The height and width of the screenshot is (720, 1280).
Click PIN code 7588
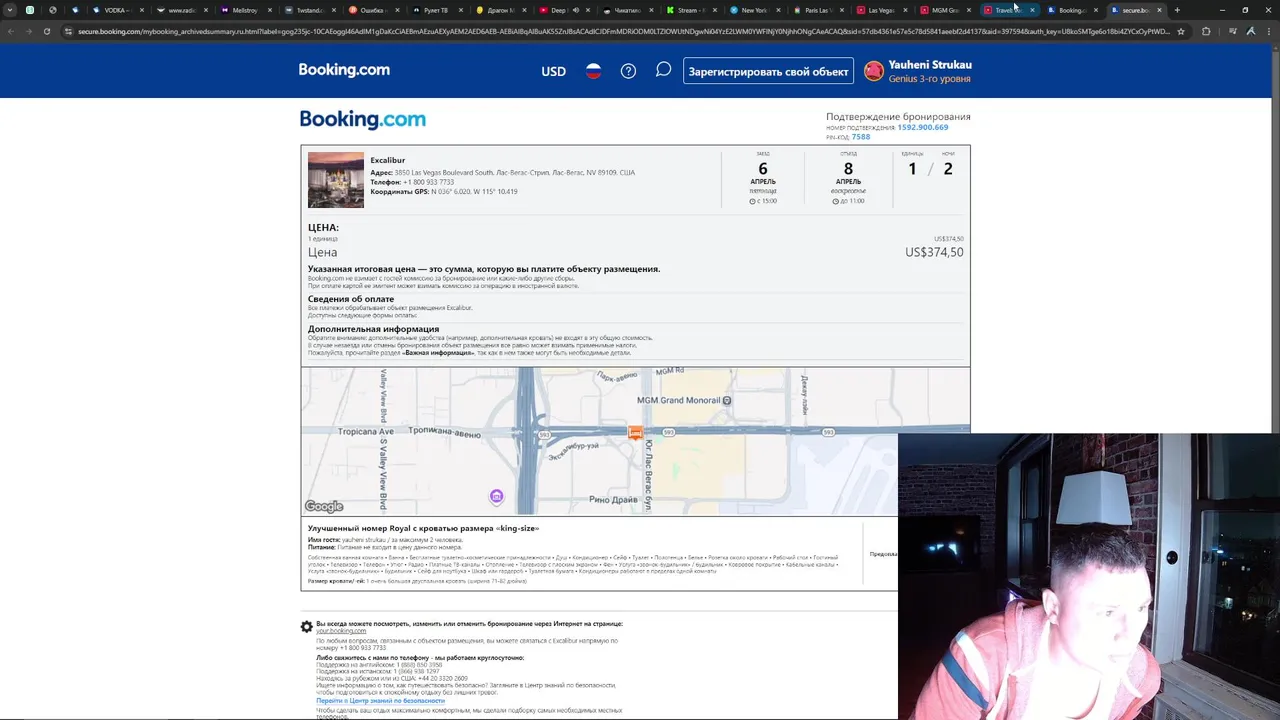pos(861,137)
